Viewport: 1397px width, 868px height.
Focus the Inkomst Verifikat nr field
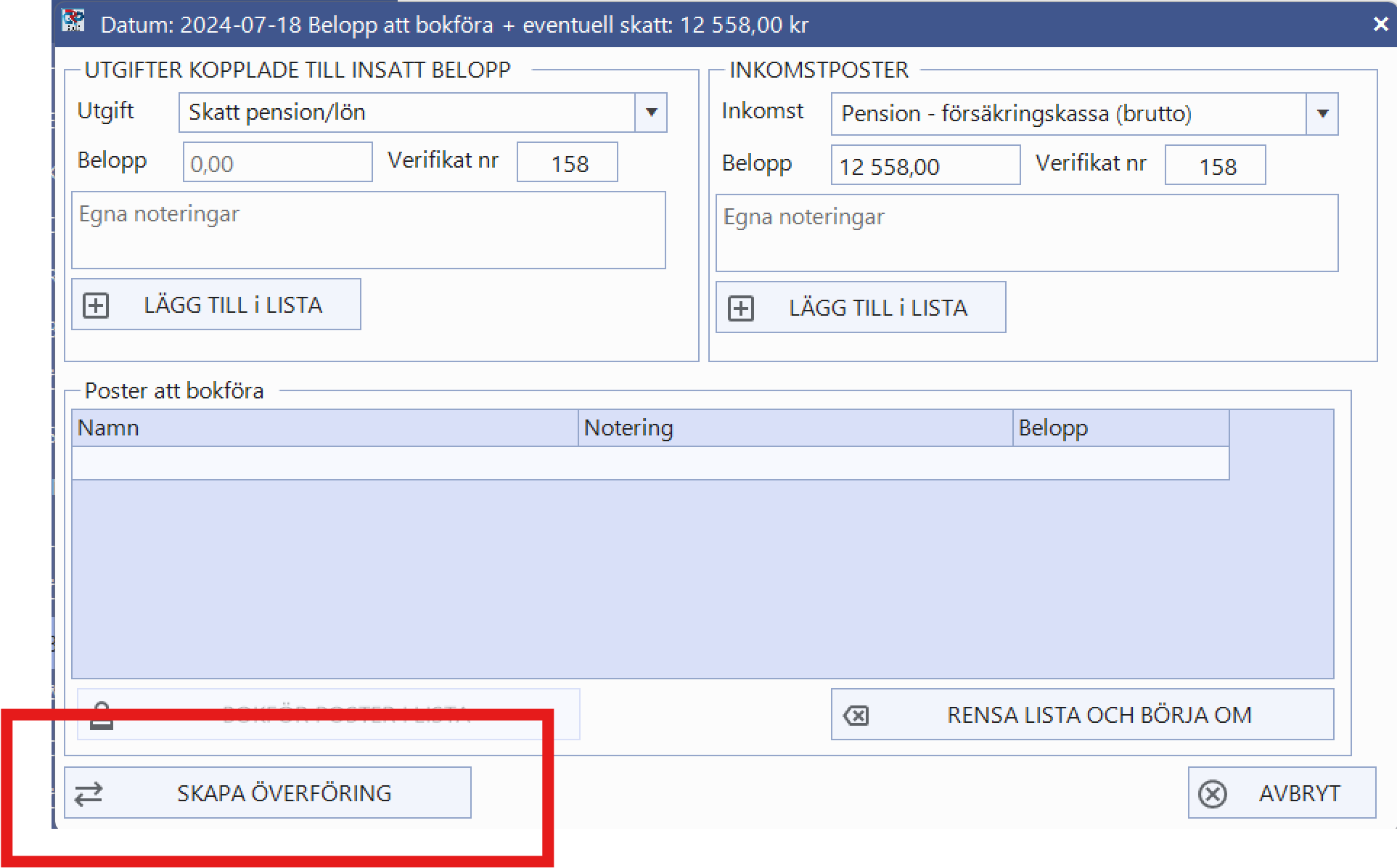click(1216, 165)
